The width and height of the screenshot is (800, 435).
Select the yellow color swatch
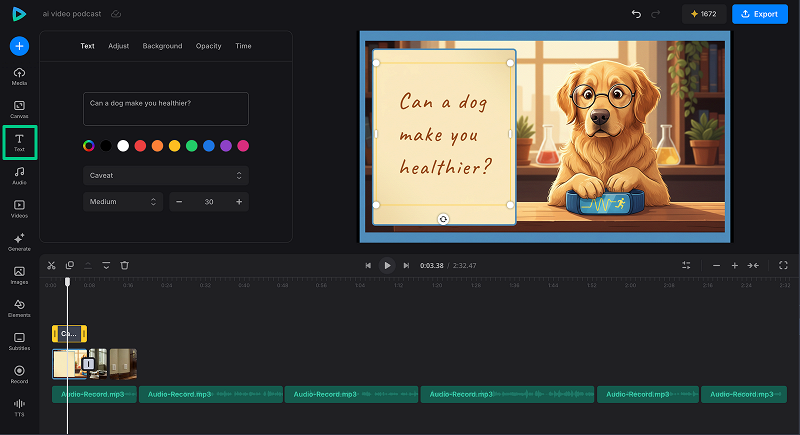click(x=174, y=146)
